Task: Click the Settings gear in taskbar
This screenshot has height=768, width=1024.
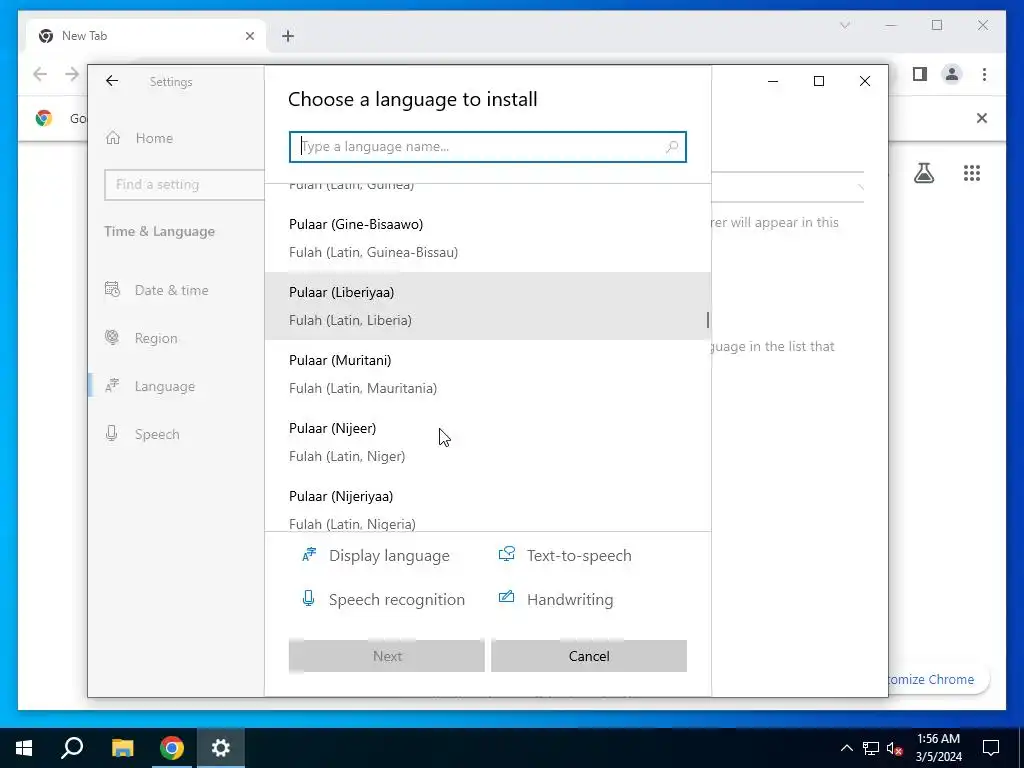Action: (221, 748)
